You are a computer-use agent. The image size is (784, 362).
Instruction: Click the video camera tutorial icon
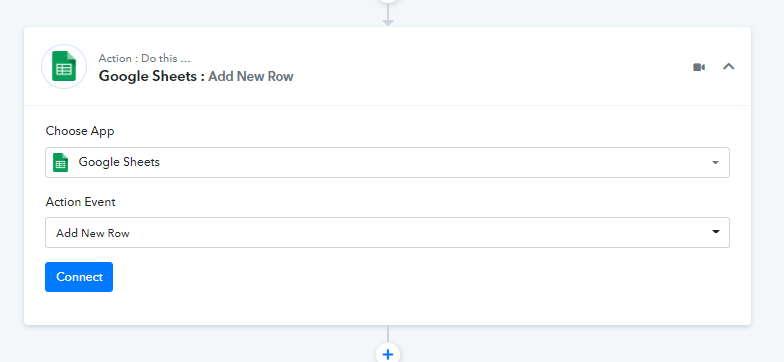click(699, 67)
